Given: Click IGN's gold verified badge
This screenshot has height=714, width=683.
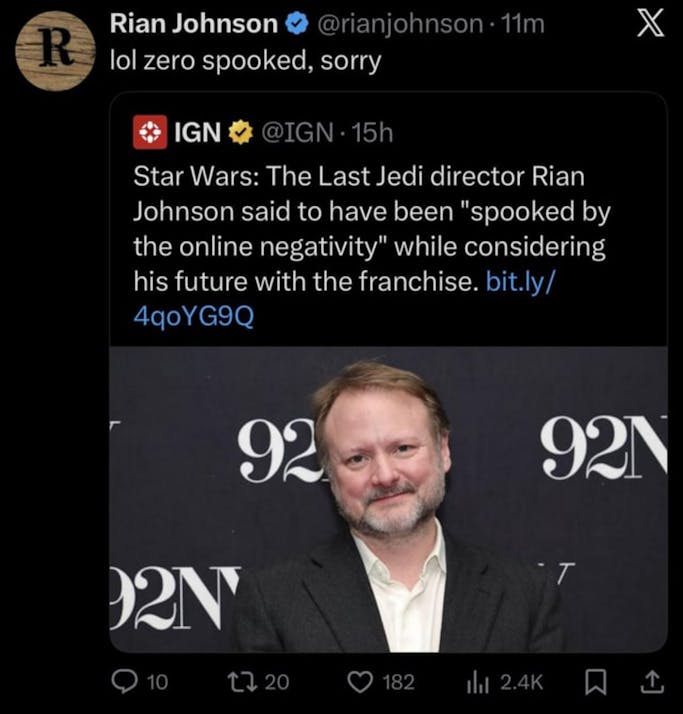Looking at the screenshot, I should click(x=239, y=130).
